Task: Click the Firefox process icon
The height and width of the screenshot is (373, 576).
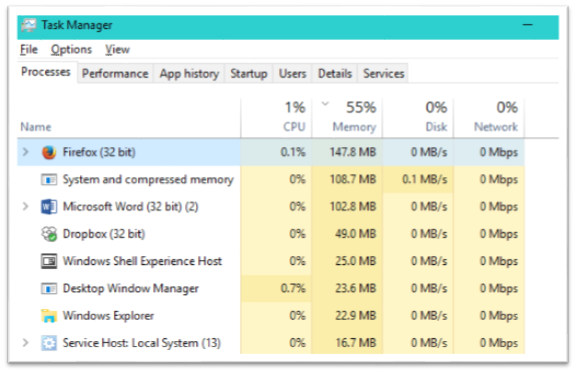Action: pos(49,152)
